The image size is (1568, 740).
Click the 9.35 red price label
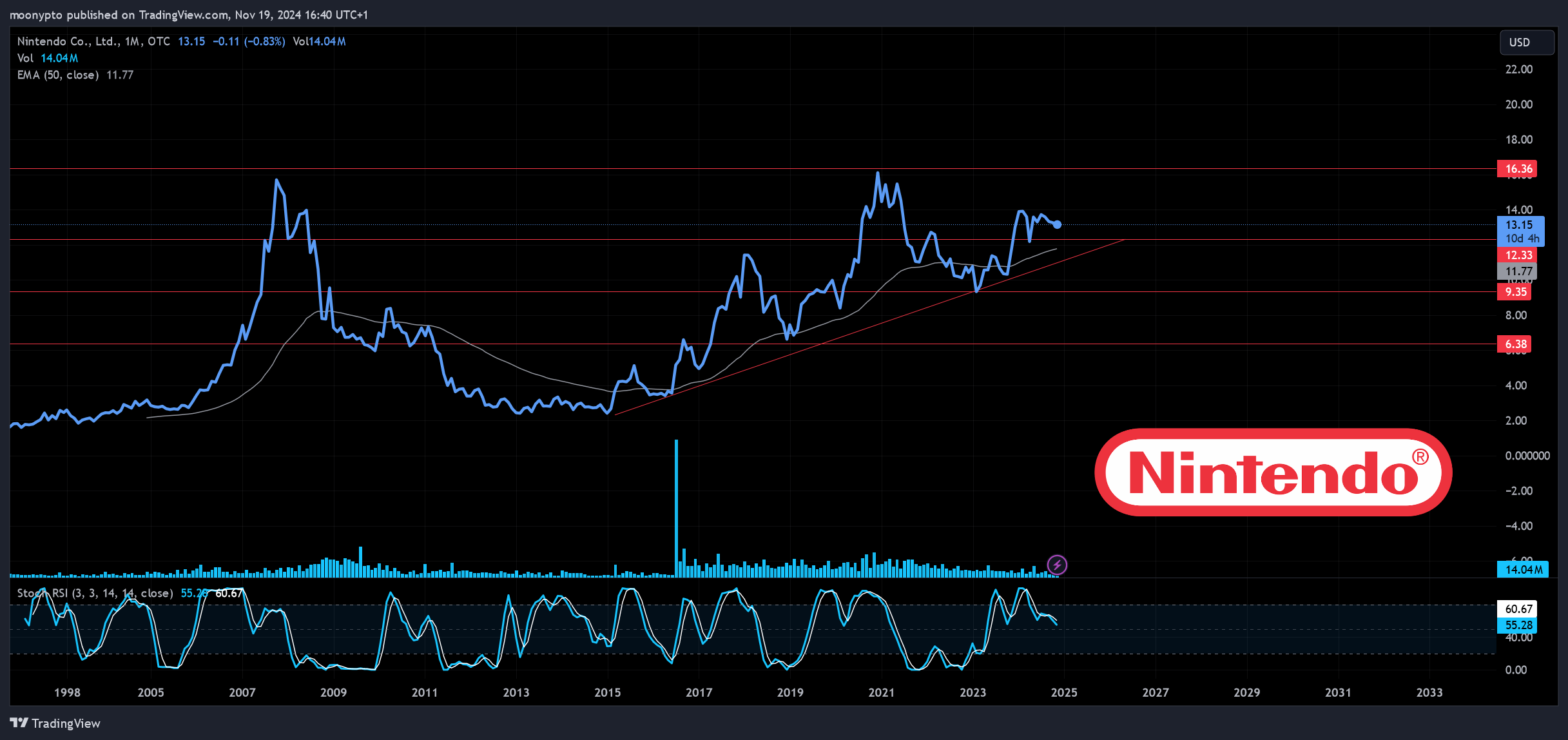(x=1514, y=292)
